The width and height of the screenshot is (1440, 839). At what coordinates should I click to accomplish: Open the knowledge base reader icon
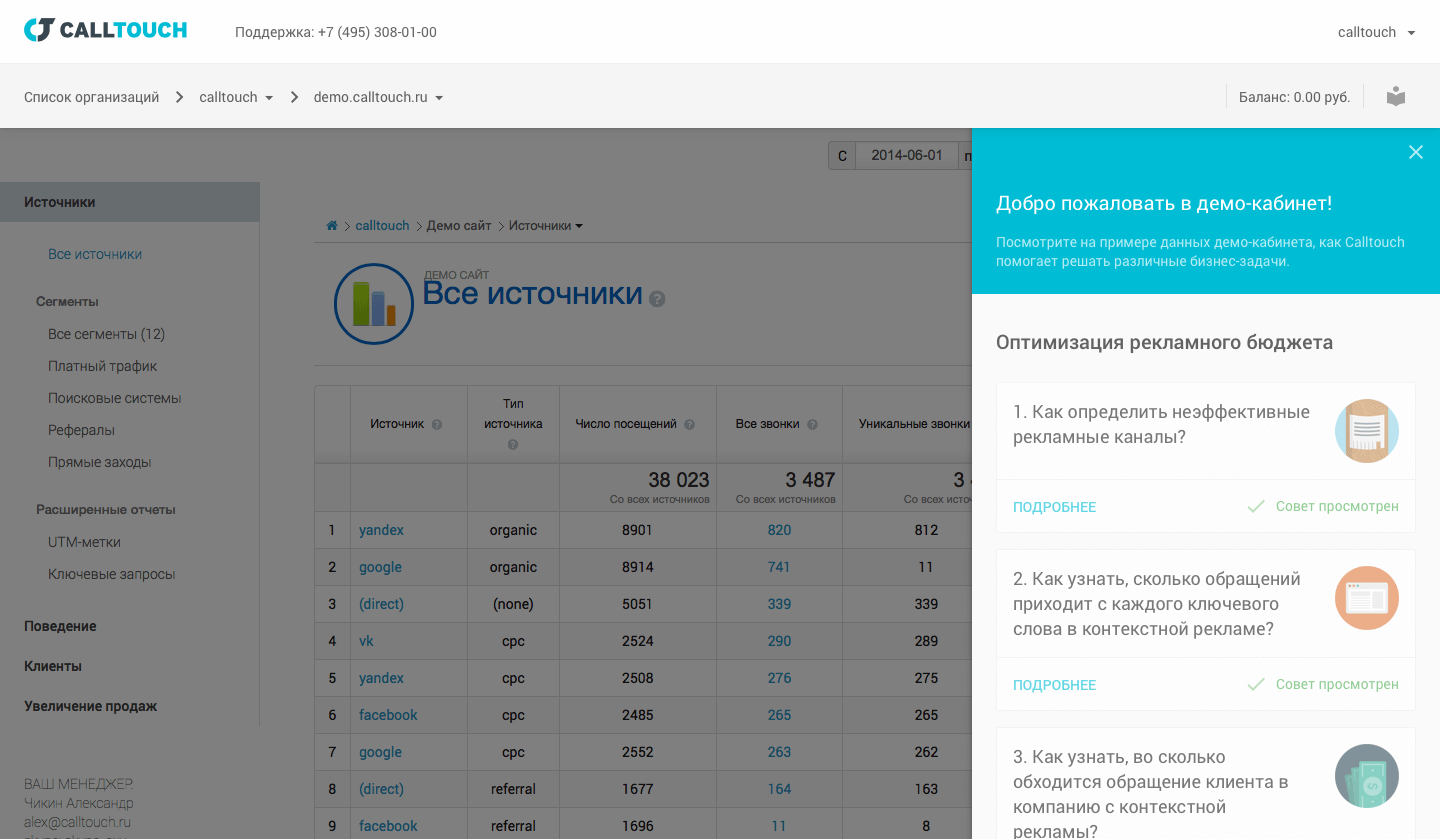tap(1396, 97)
